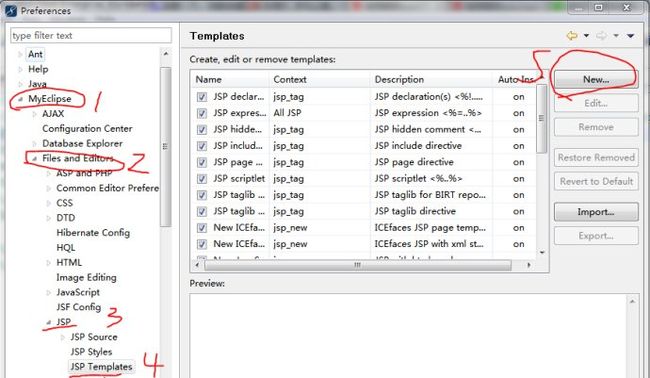This screenshot has width=650, height=378.
Task: Expand the Common Editor Preferences node
Action: tap(49, 188)
